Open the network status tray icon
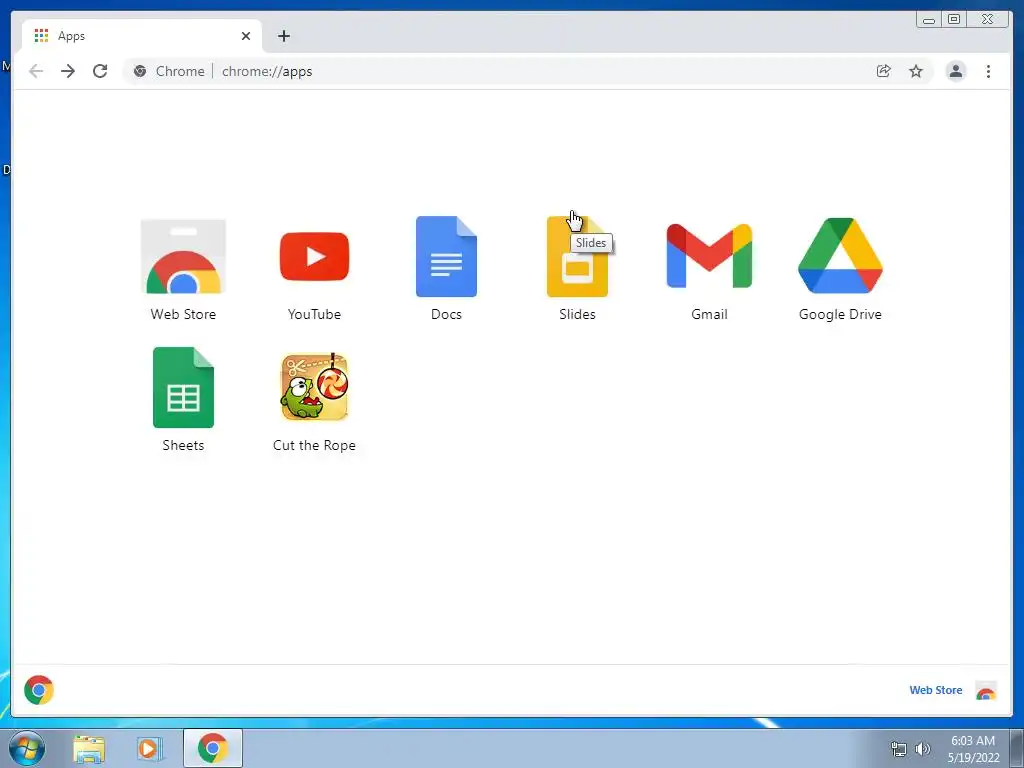The image size is (1024, 768). click(899, 749)
